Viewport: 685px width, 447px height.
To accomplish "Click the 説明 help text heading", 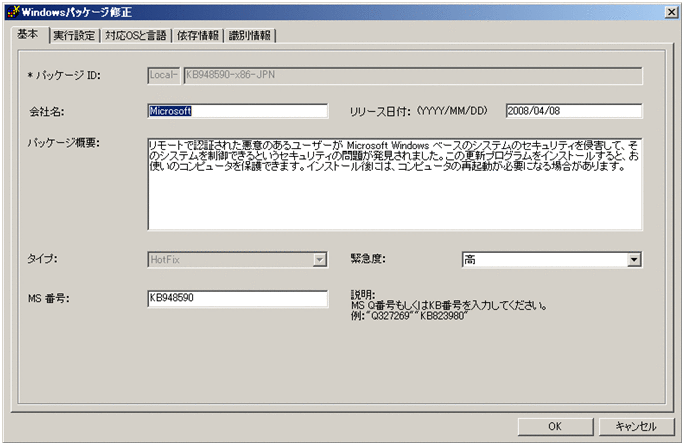I will coord(363,295).
